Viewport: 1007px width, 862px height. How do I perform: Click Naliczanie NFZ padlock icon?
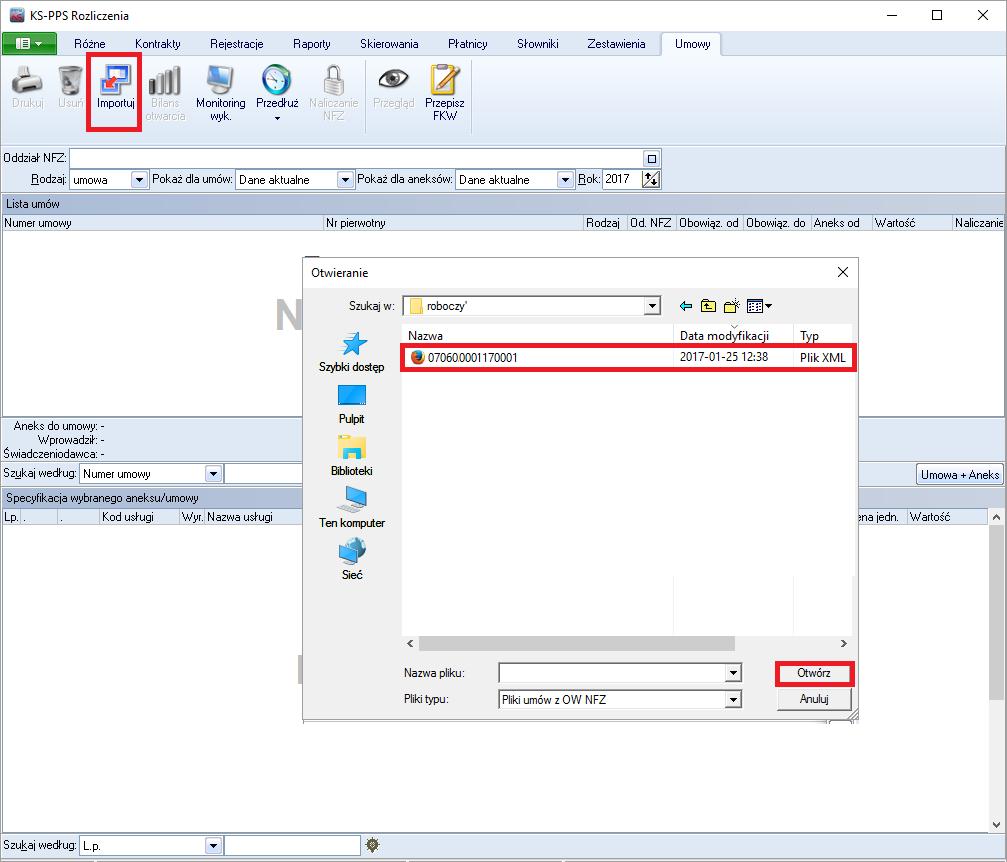click(333, 80)
